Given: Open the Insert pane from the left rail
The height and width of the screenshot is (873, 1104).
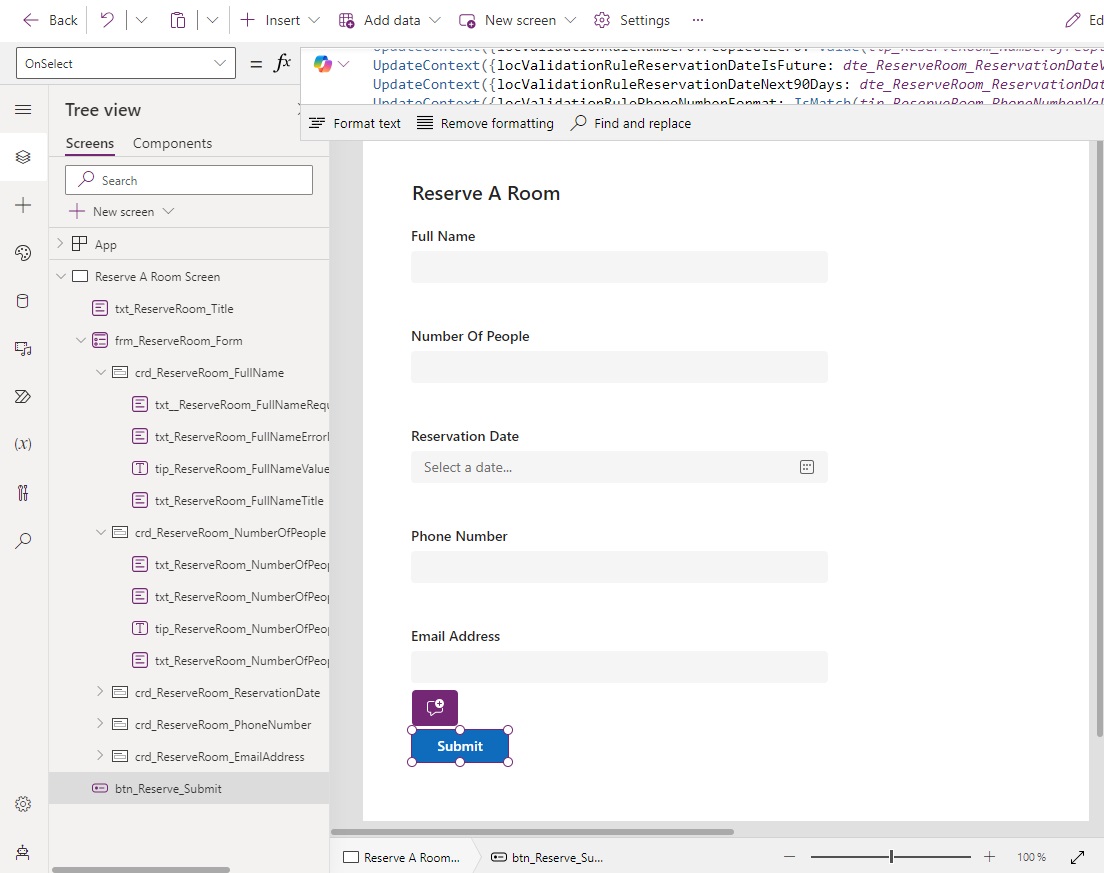Looking at the screenshot, I should point(23,205).
